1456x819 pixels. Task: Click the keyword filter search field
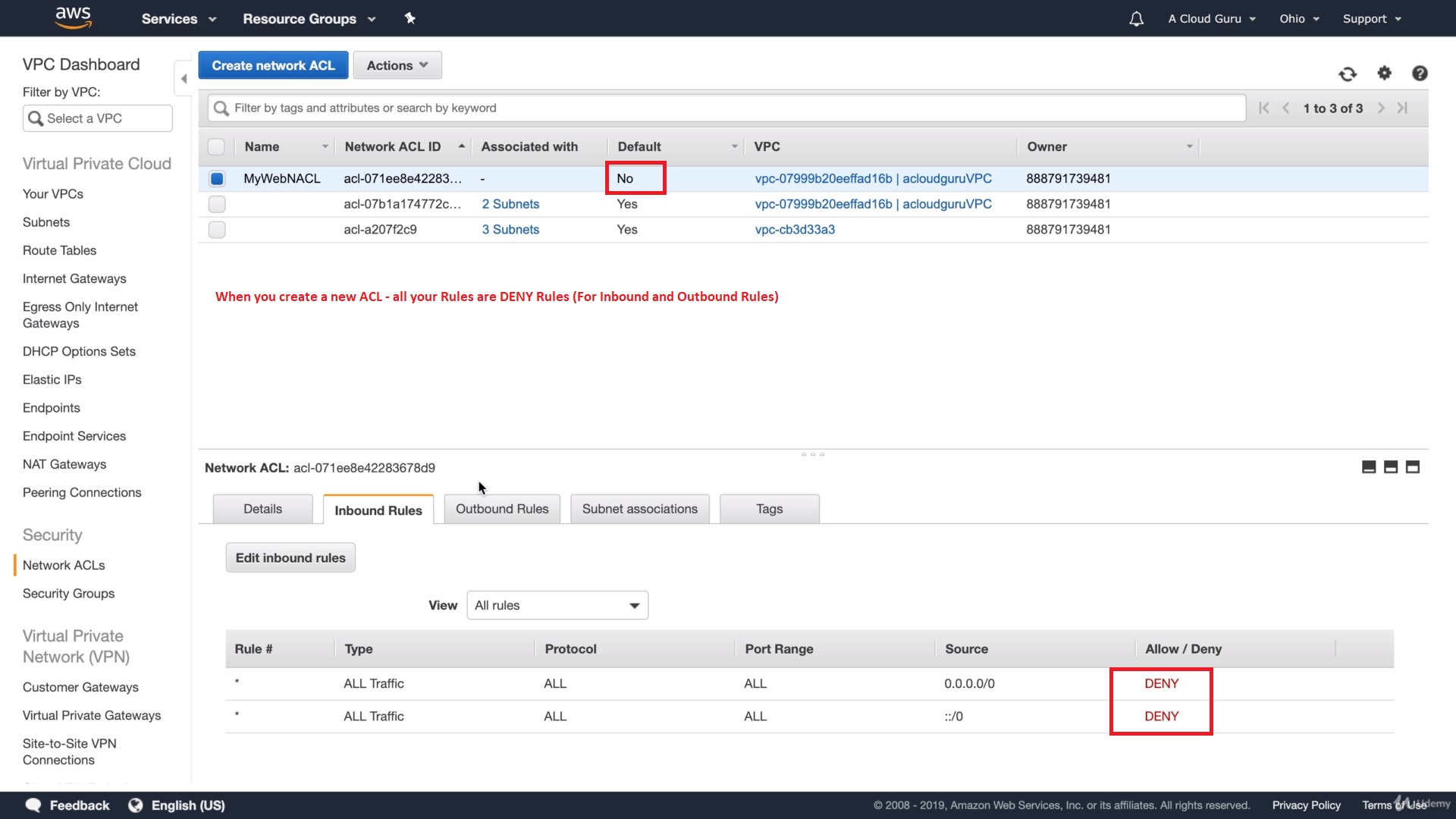click(728, 108)
